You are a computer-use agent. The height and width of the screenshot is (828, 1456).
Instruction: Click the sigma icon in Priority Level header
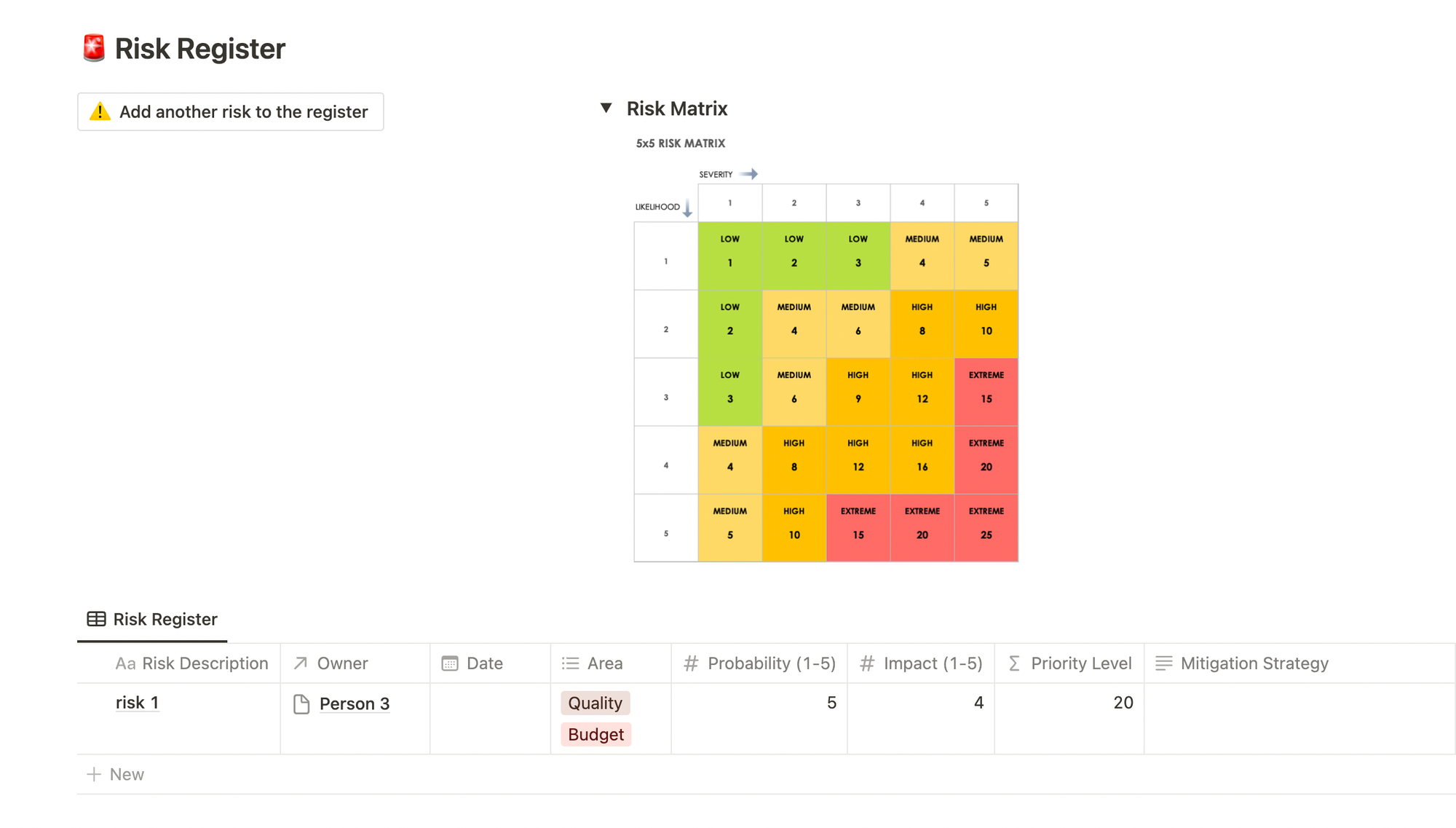tap(1014, 663)
